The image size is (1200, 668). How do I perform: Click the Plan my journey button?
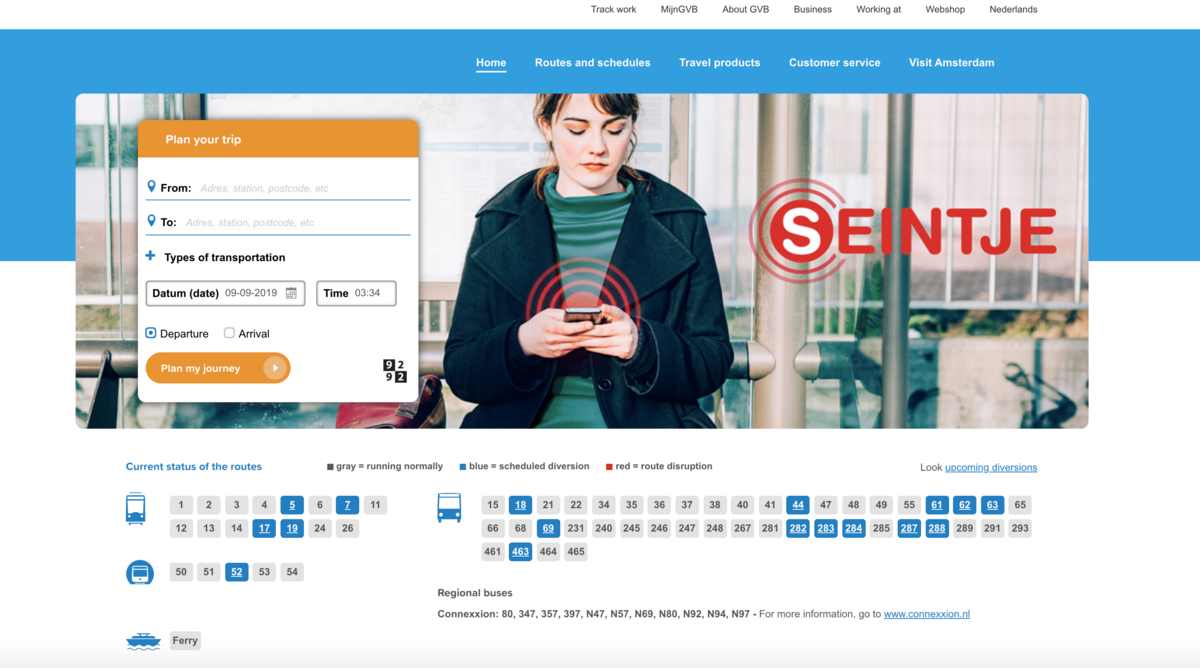click(x=218, y=368)
